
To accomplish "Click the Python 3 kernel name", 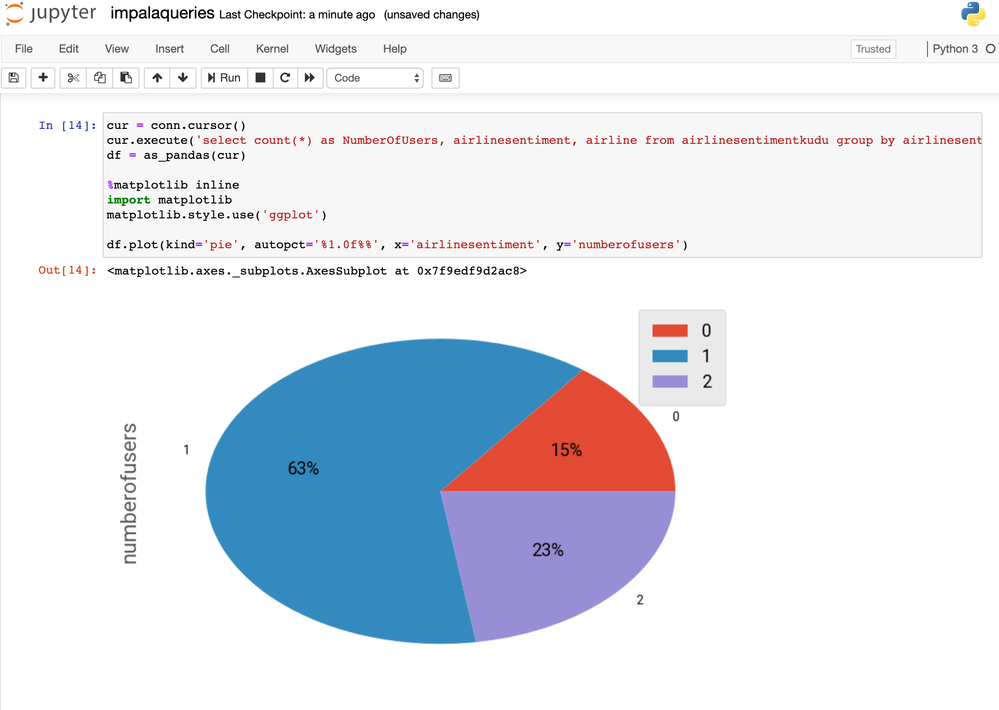I will (x=954, y=48).
